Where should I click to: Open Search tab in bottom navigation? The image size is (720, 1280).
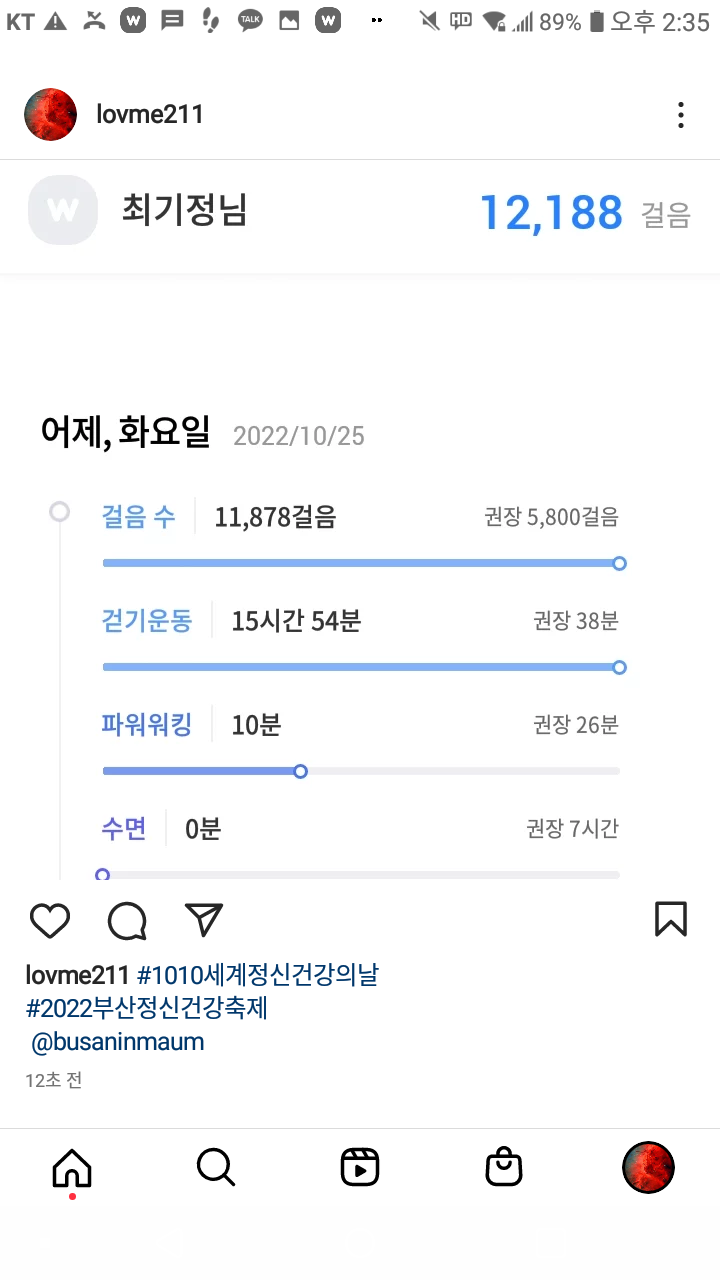pos(215,1167)
